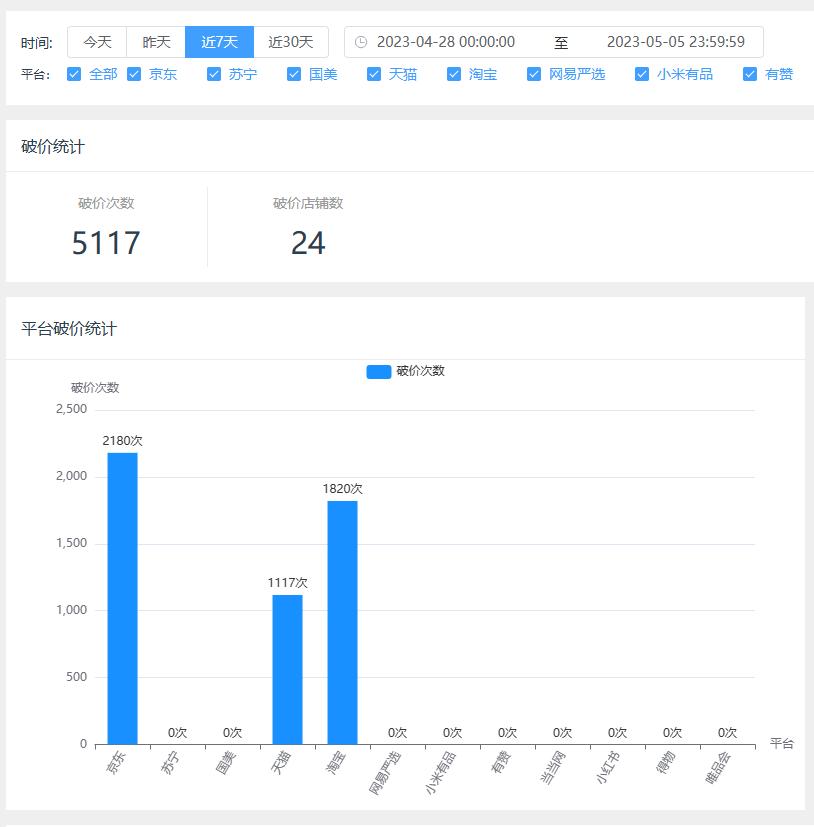The image size is (814, 827).
Task: Uncheck the 全部 platform checkbox
Action: (74, 74)
